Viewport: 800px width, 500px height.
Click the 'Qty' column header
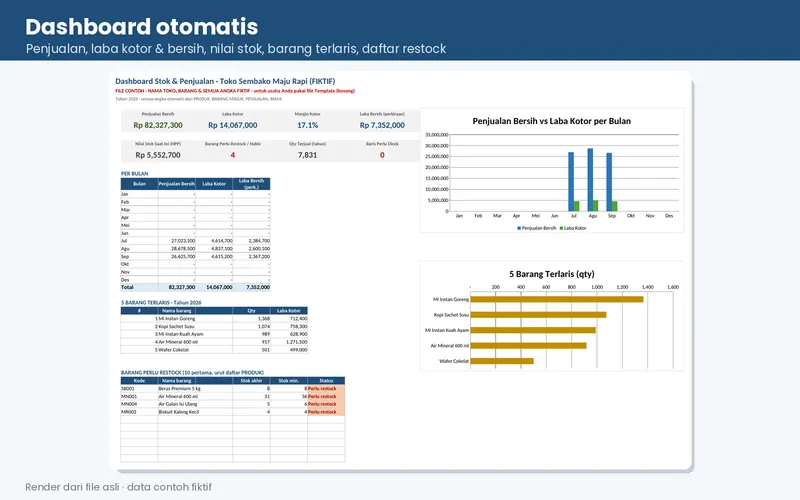[252, 310]
